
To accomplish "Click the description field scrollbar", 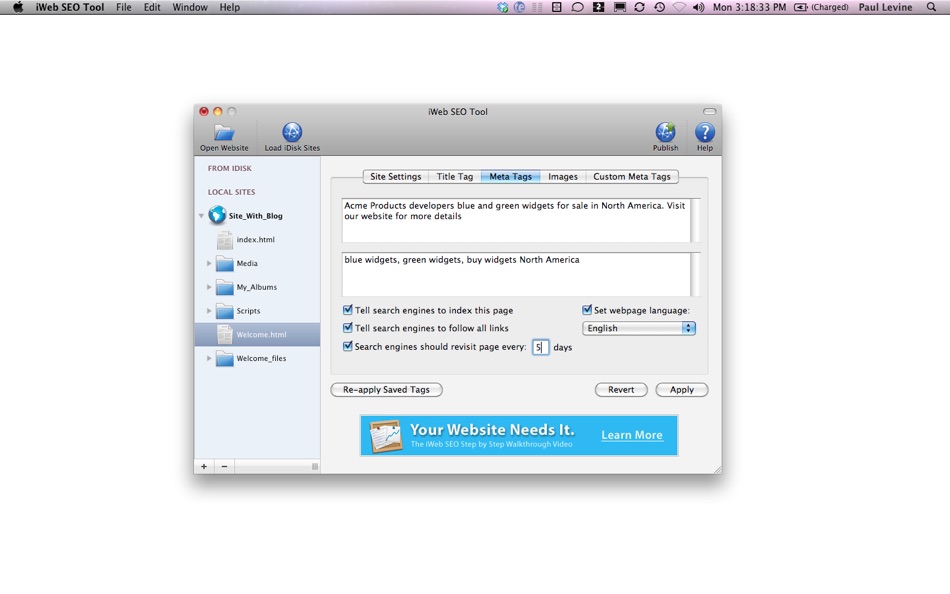I will point(695,220).
